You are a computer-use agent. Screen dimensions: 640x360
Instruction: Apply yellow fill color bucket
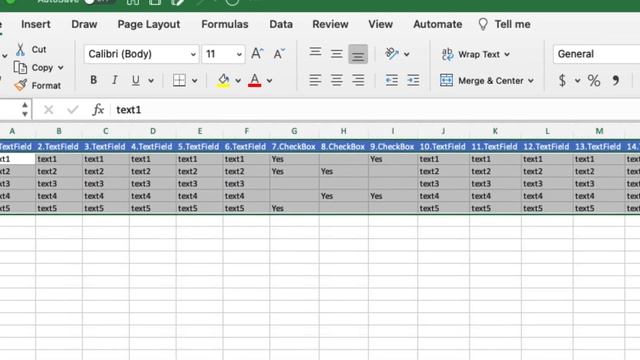pyautogui.click(x=223, y=80)
